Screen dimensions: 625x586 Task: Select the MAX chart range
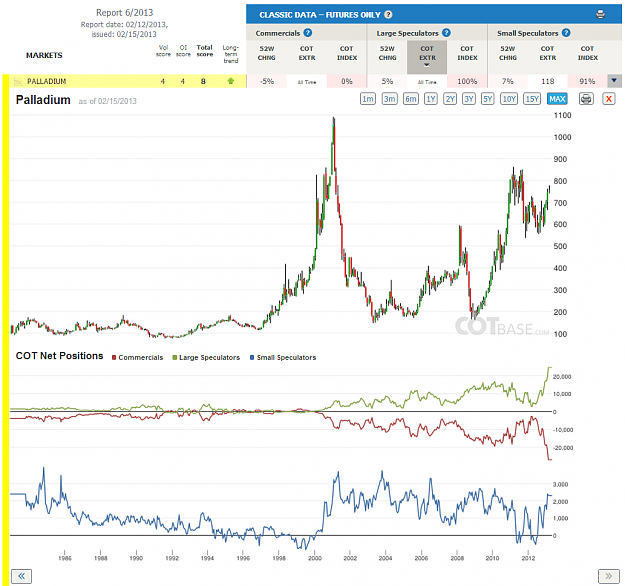[557, 98]
